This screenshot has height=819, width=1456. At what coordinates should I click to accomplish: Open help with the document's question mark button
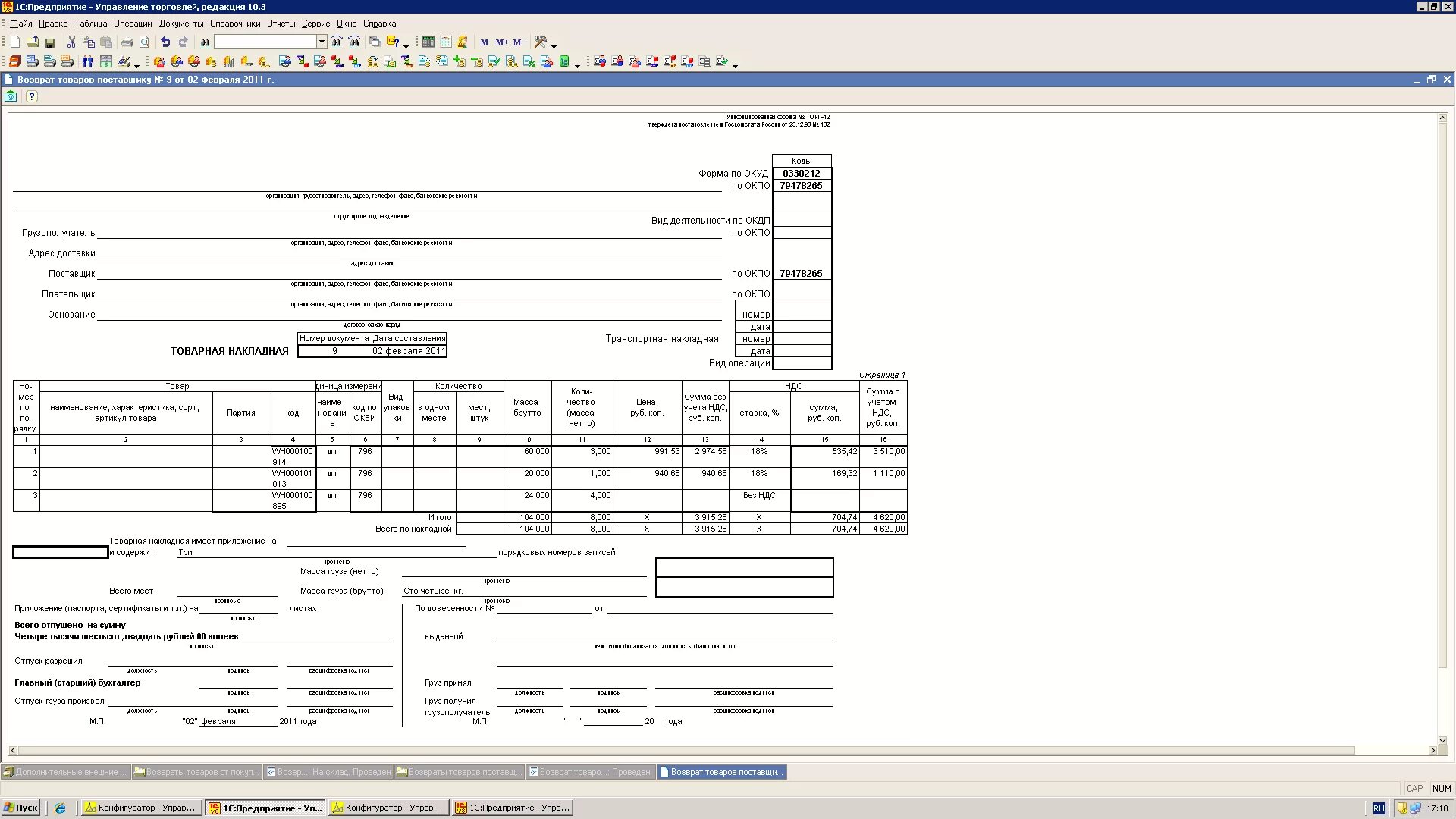(31, 96)
